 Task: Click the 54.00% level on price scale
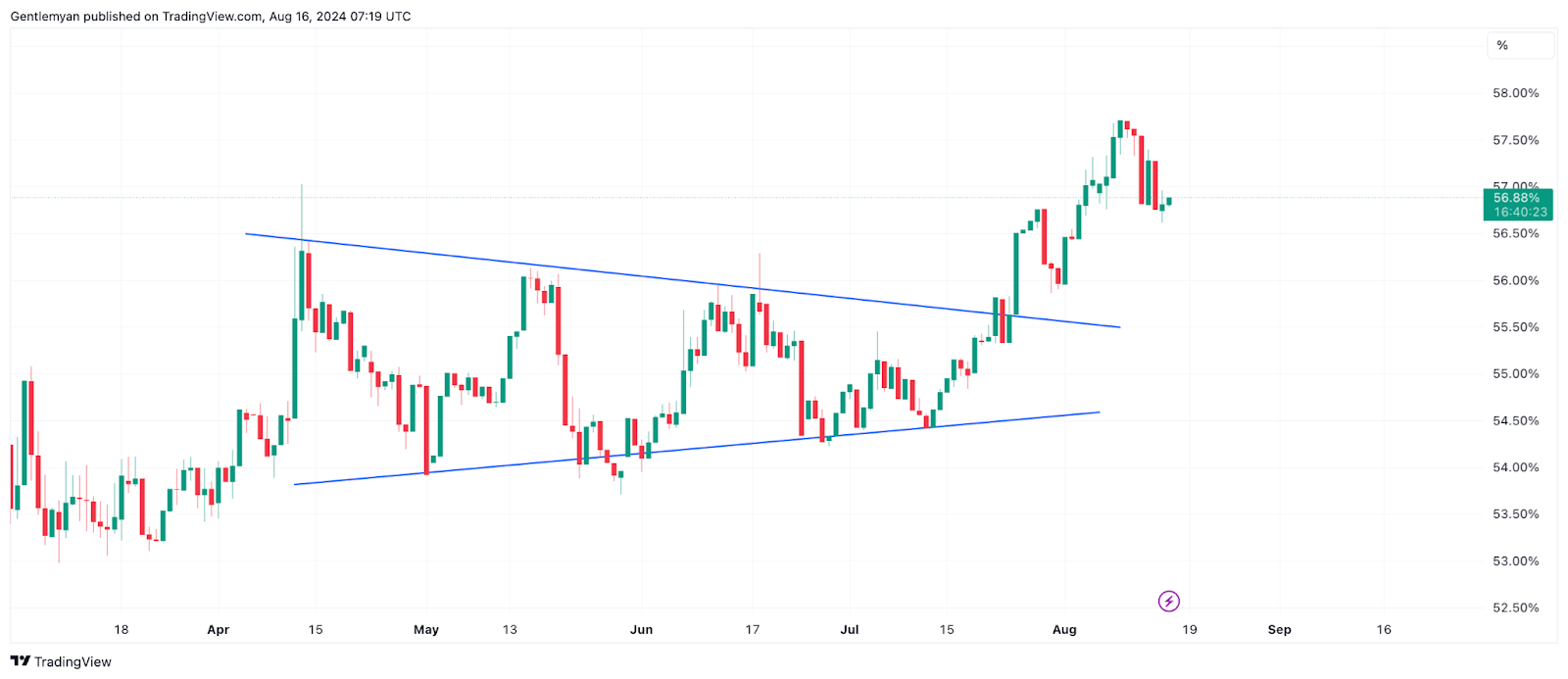pos(1515,467)
